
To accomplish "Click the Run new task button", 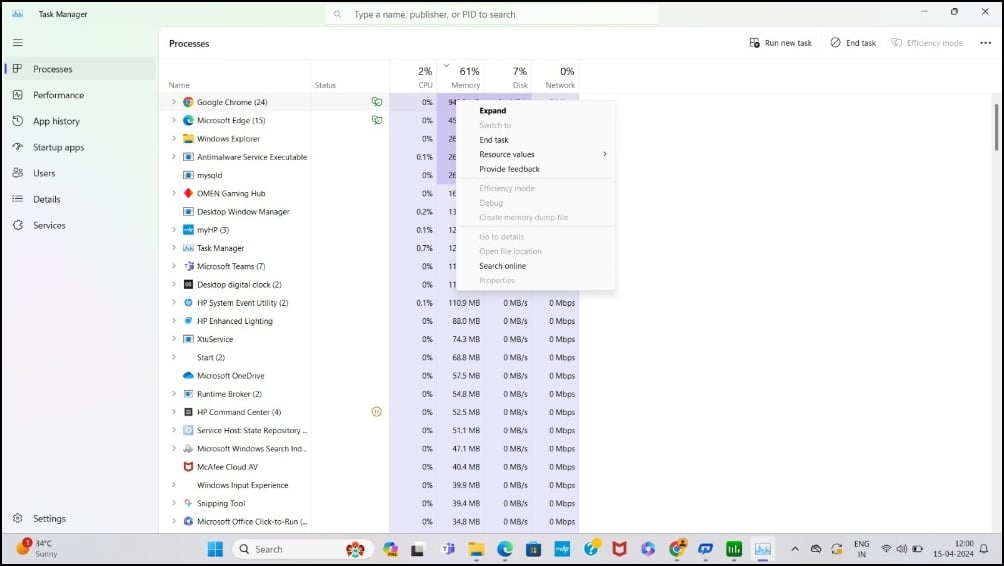I will coord(780,43).
